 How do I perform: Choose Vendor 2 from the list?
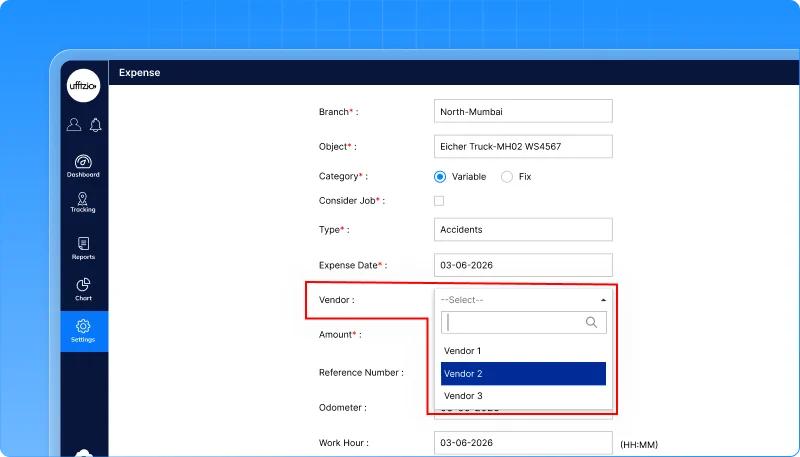point(523,373)
